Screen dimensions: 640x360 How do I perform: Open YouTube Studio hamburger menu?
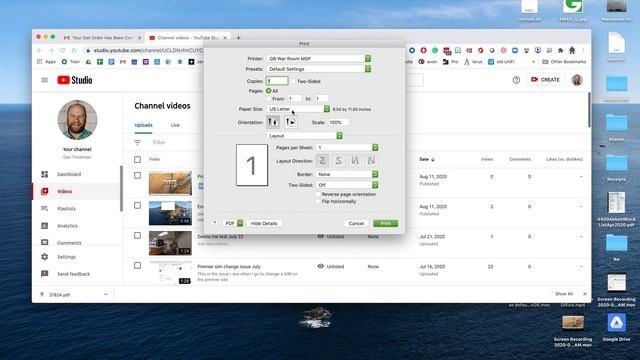[x=44, y=80]
